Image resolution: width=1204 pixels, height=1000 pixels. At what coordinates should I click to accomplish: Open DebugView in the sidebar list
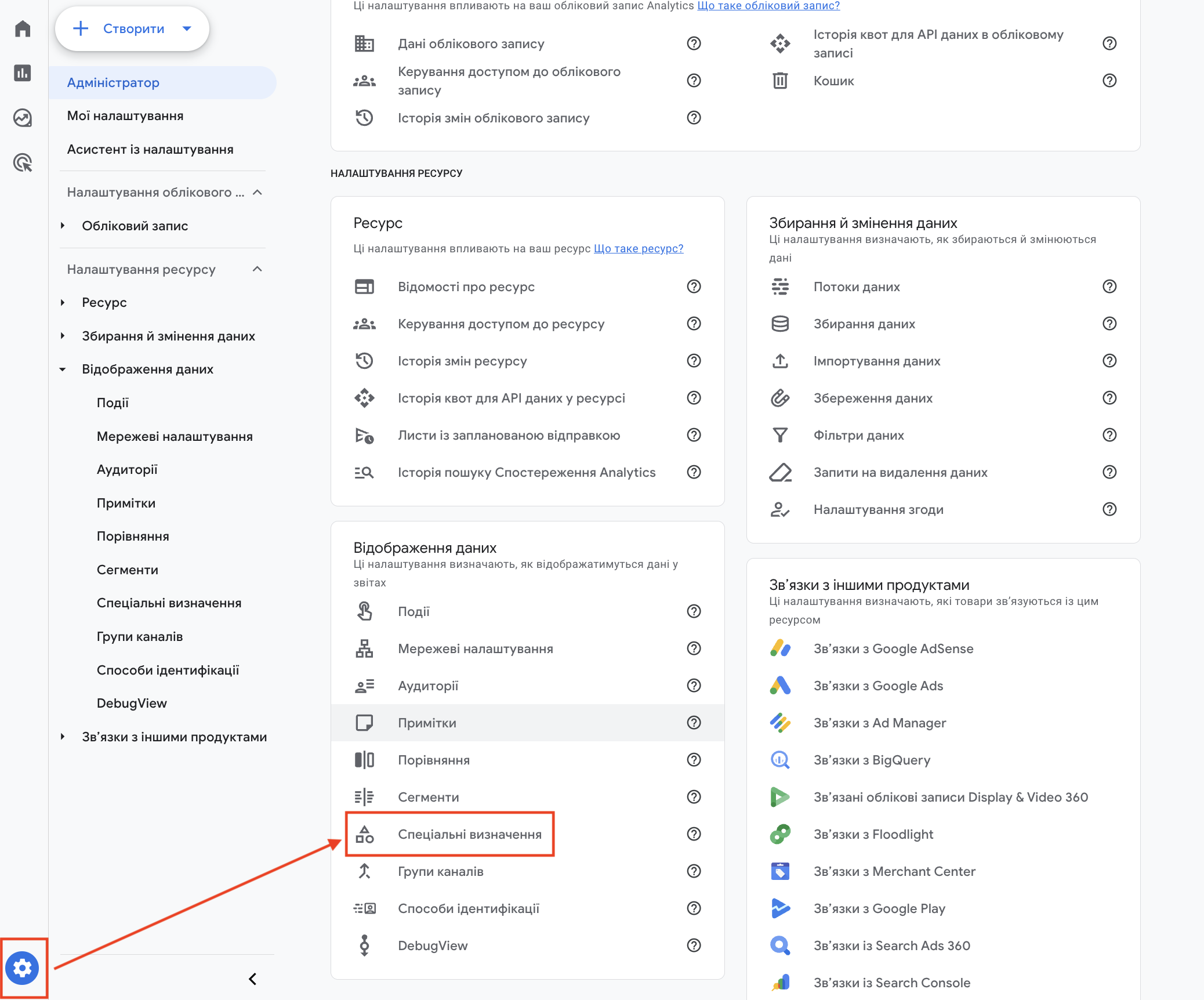[132, 704]
